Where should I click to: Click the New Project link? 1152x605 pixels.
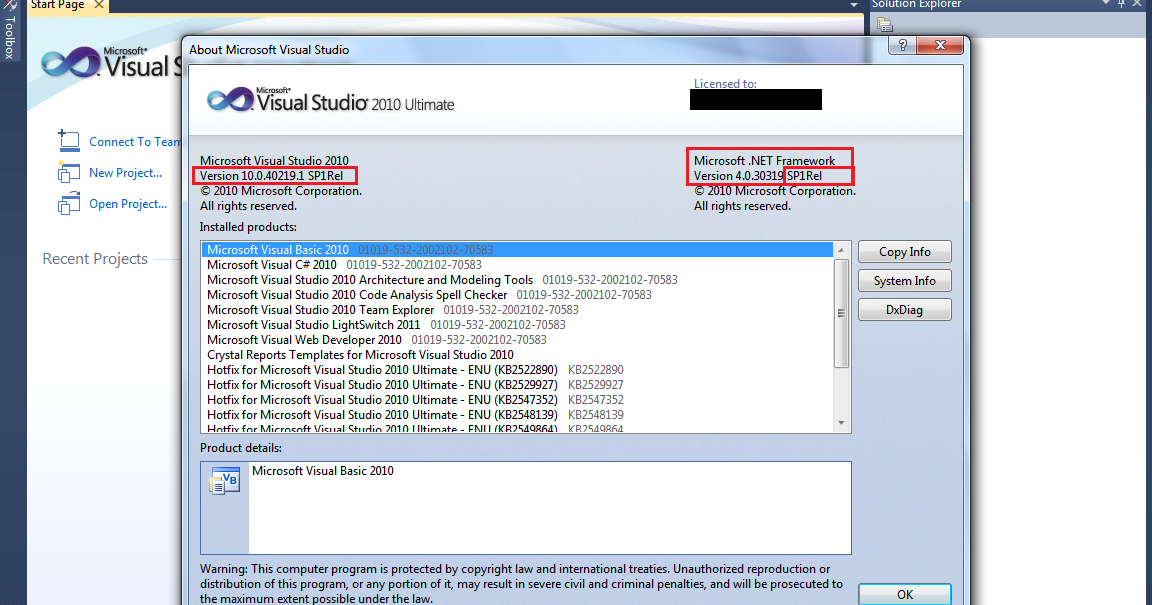coord(126,173)
